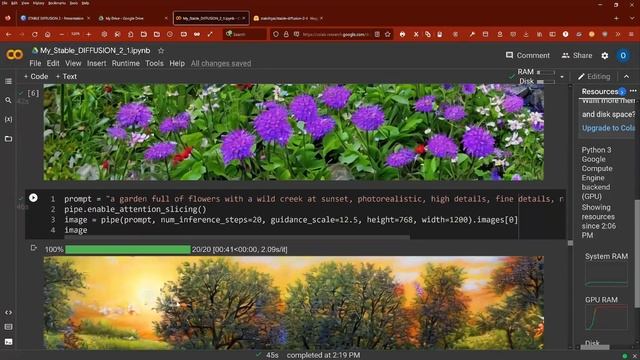Click the browser Search field
The image size is (640, 360).
pyautogui.click(x=245, y=35)
